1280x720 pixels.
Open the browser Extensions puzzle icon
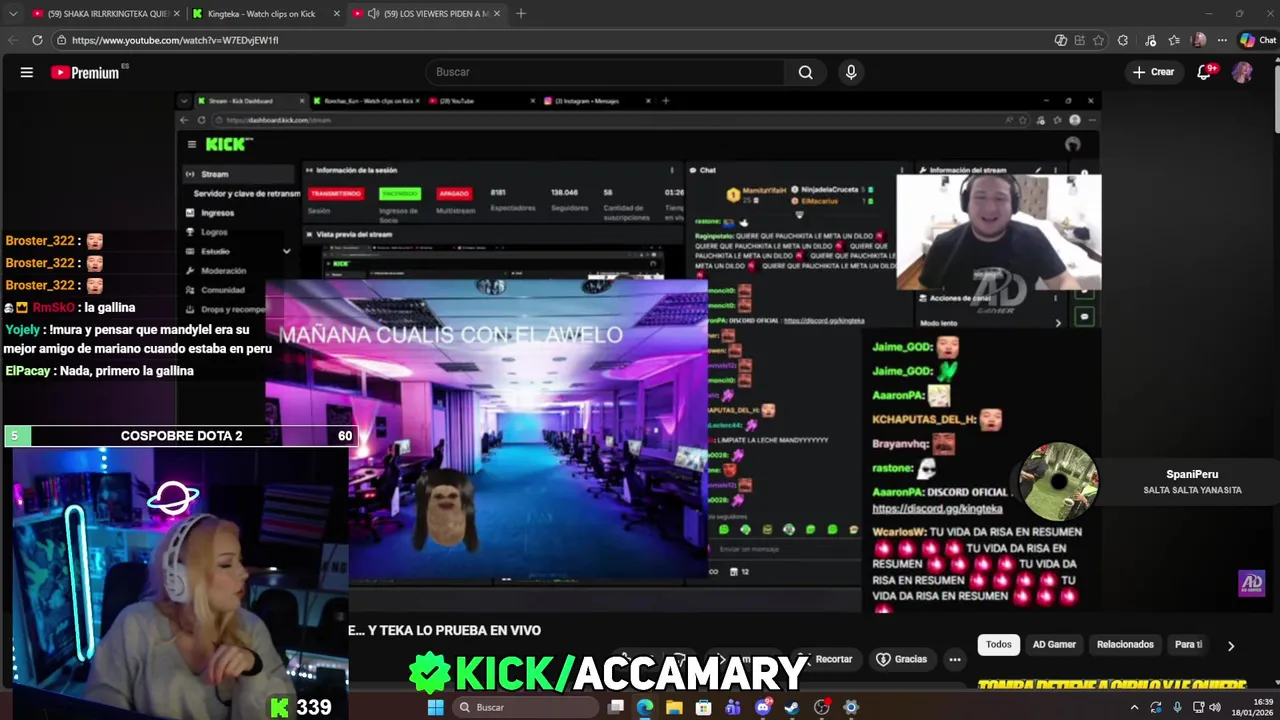pyautogui.click(x=1123, y=40)
